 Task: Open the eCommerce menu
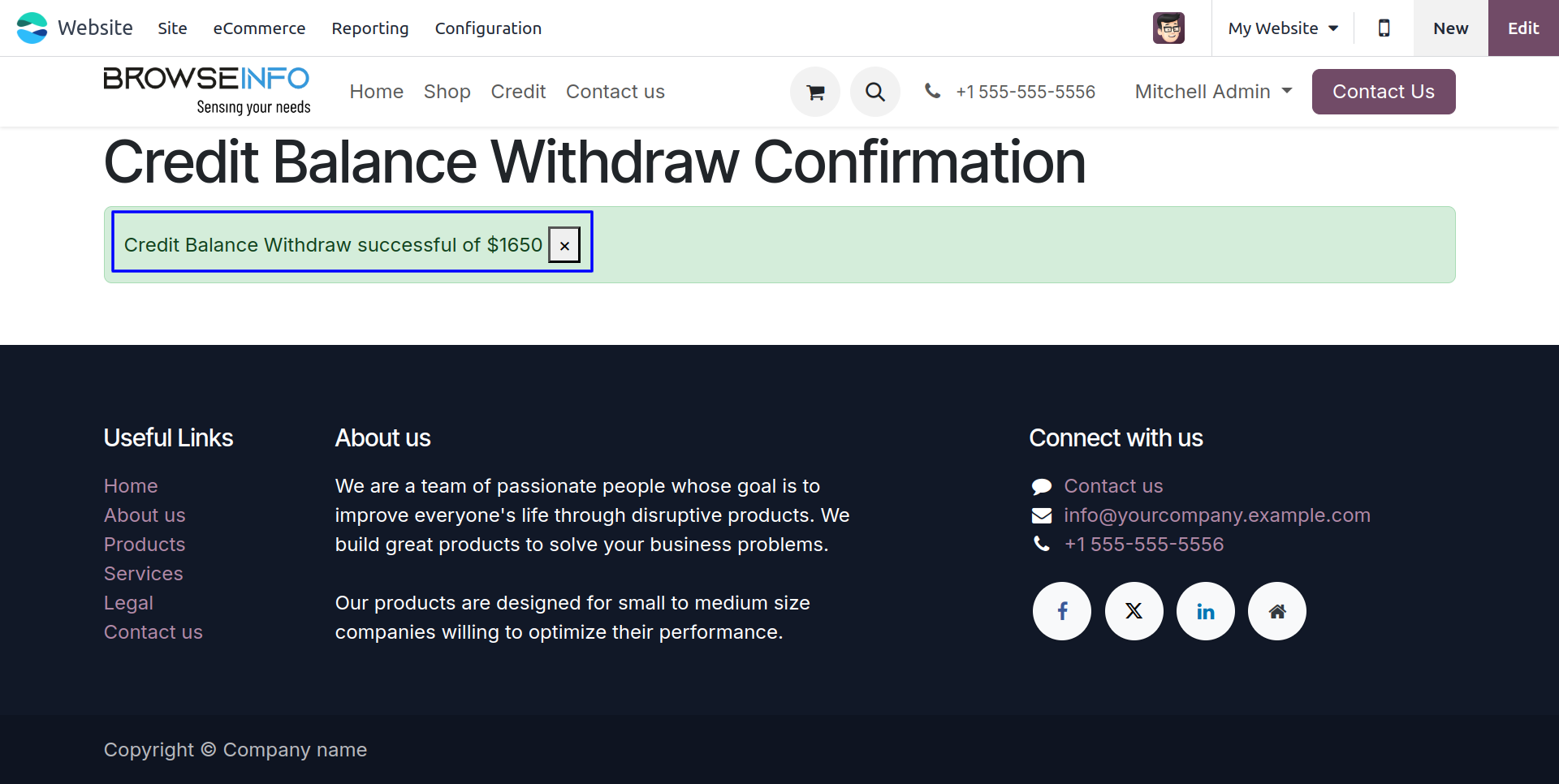[259, 28]
